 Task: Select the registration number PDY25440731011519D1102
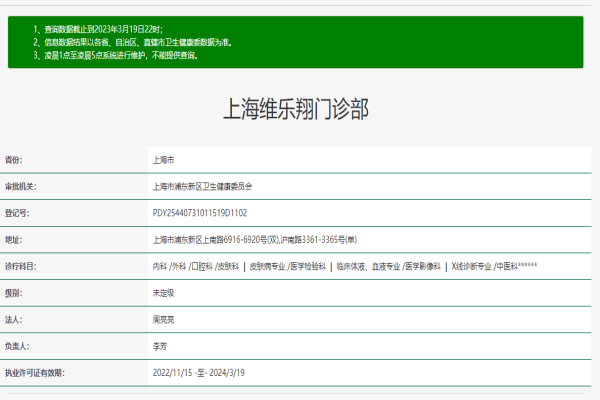200,213
